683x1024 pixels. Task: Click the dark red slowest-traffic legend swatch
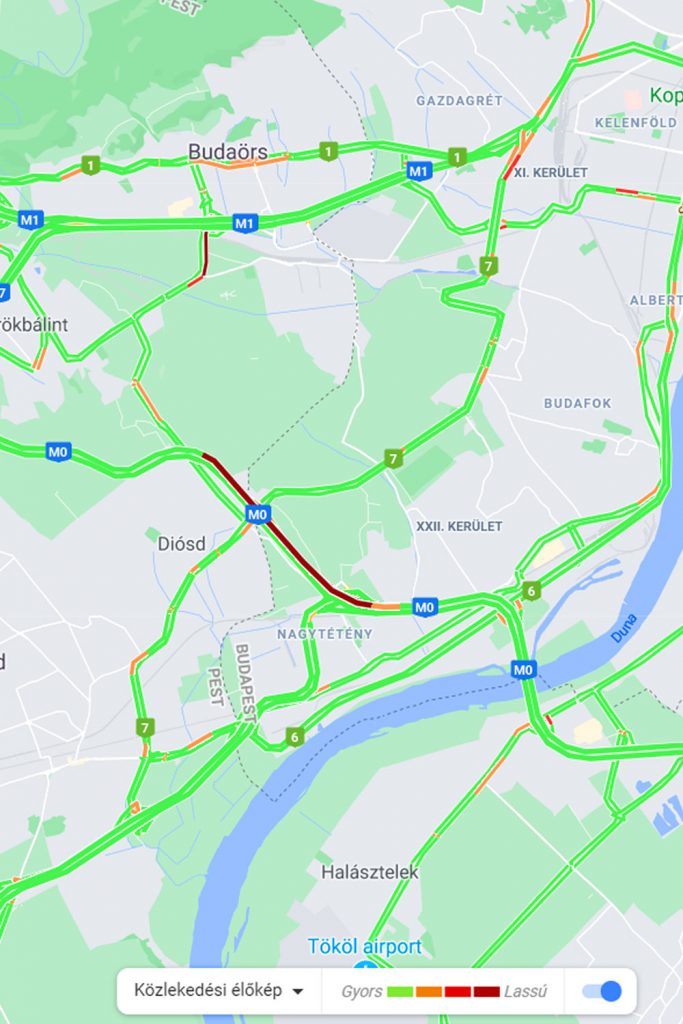pos(486,991)
